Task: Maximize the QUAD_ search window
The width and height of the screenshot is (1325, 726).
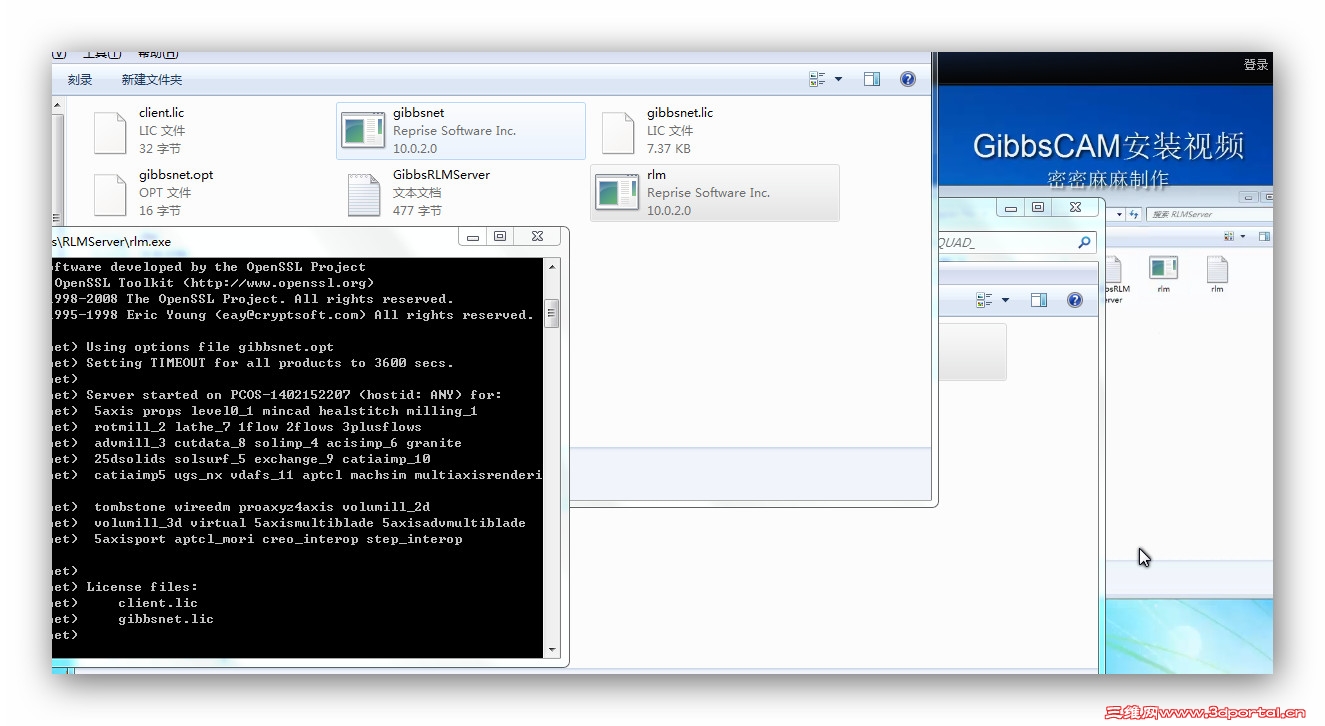Action: coord(1038,207)
